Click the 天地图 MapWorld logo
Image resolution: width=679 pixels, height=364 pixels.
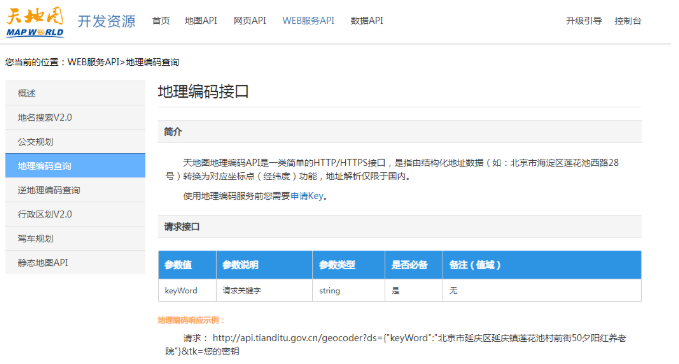[35, 22]
